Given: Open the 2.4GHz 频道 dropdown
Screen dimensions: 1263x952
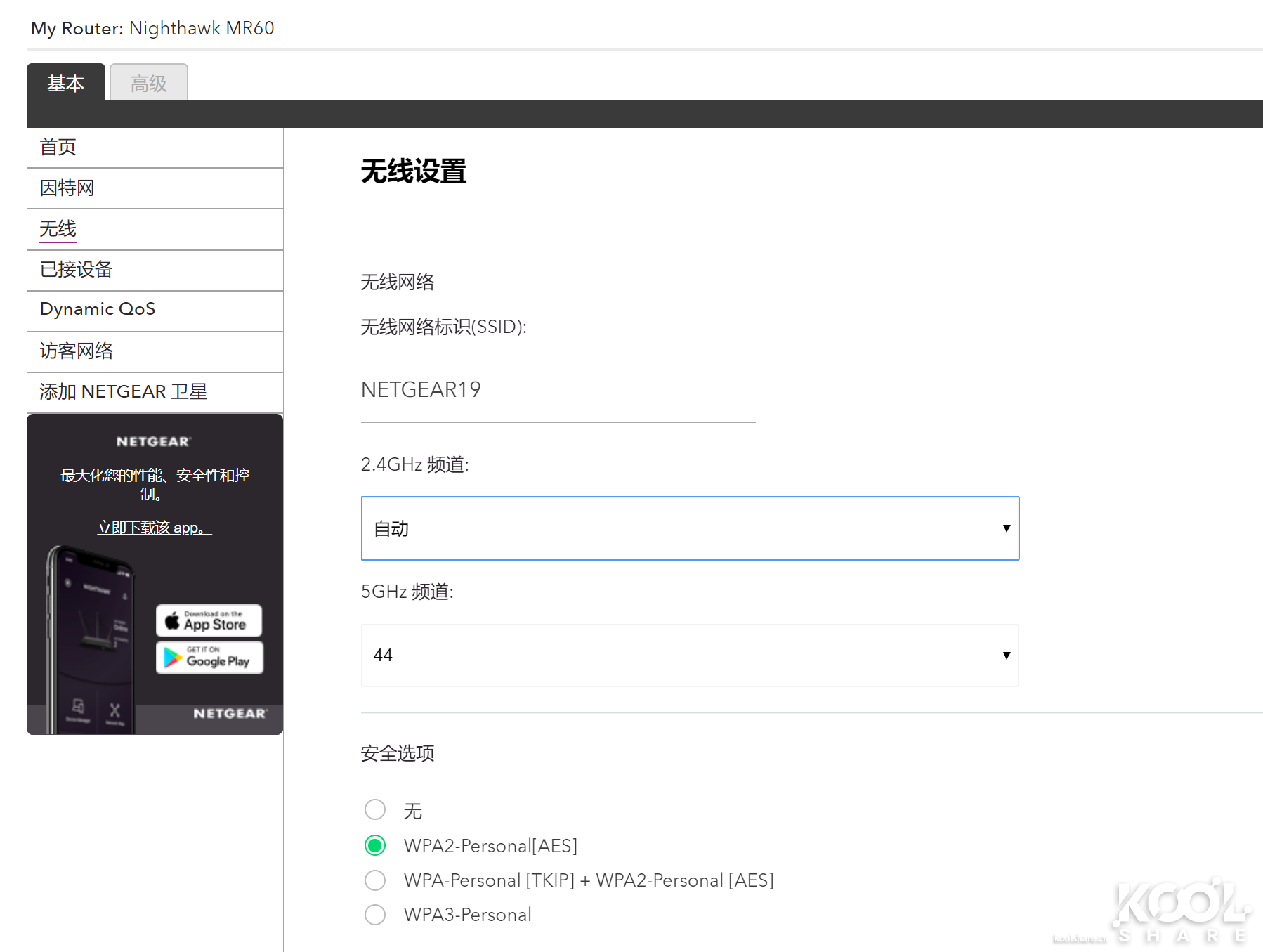Looking at the screenshot, I should pos(690,528).
